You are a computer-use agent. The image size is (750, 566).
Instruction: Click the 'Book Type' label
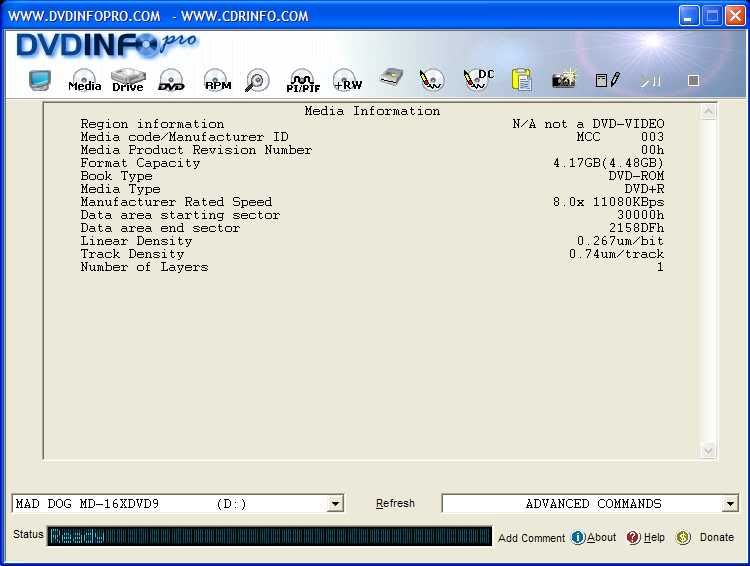coord(116,176)
